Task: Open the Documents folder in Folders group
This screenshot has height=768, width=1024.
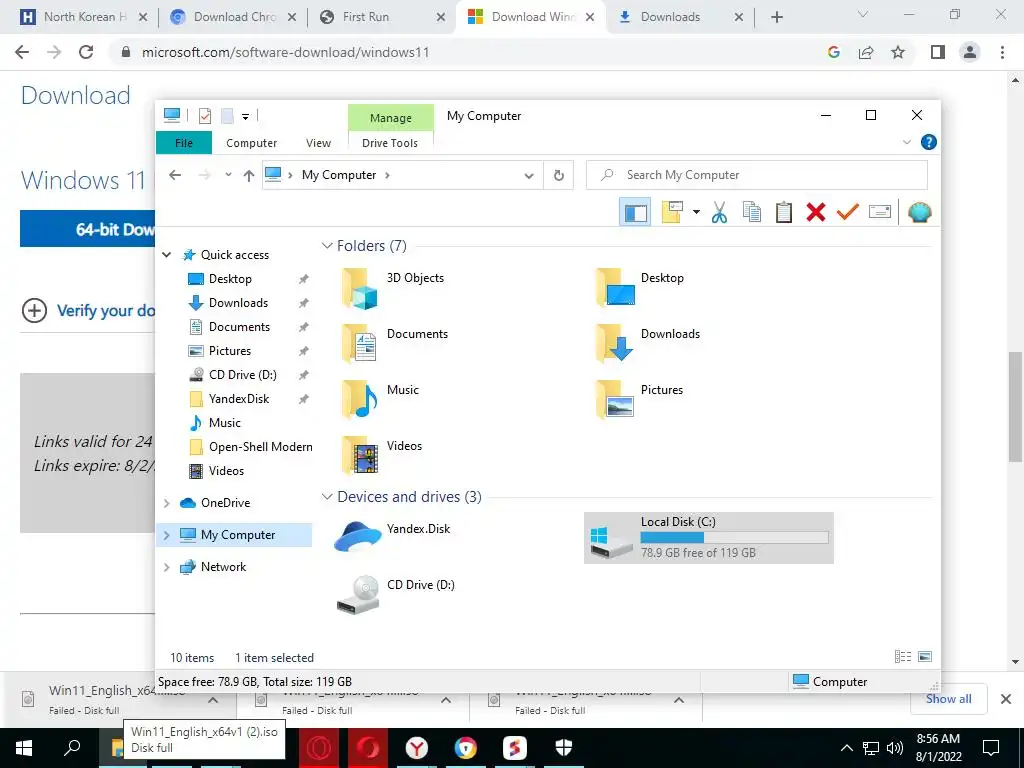Action: tap(396, 344)
